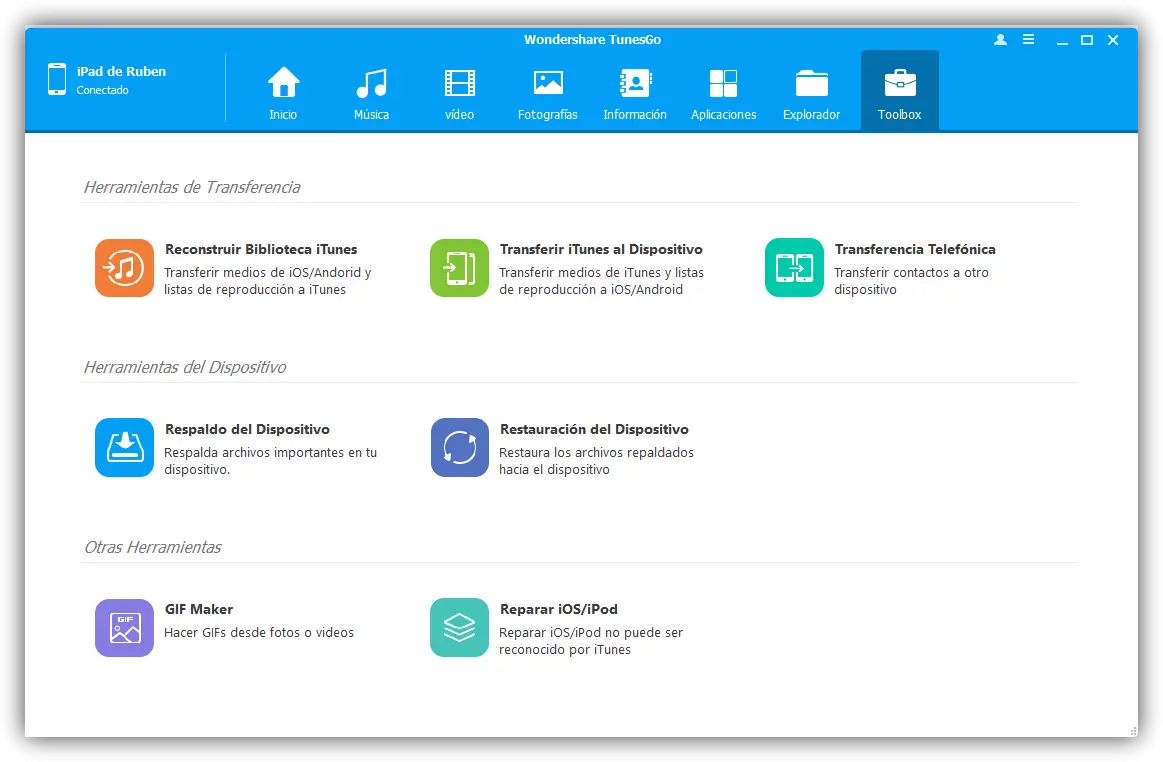The width and height of the screenshot is (1163, 762).
Task: Click 'Herramientas de Transferencia' section heading
Action: click(x=192, y=187)
